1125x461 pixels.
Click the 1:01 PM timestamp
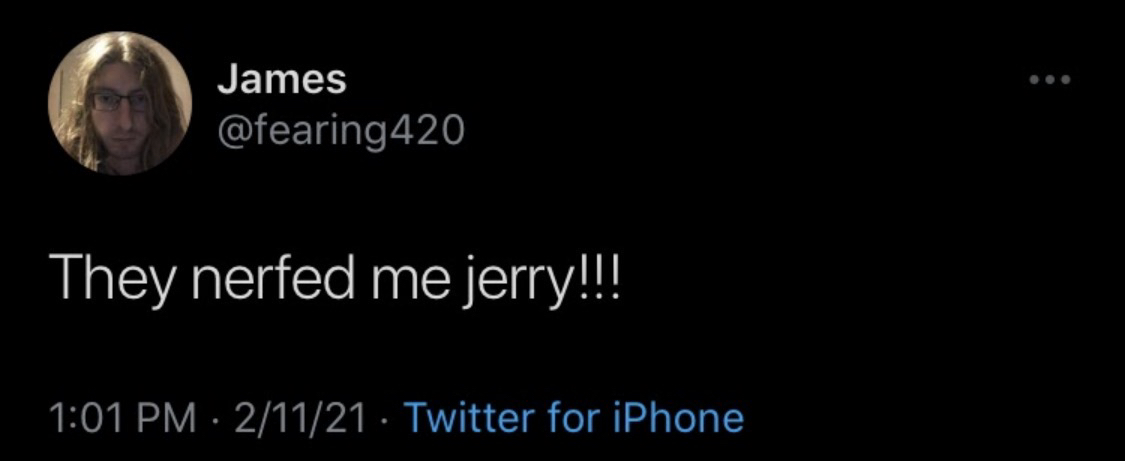pyautogui.click(x=122, y=417)
